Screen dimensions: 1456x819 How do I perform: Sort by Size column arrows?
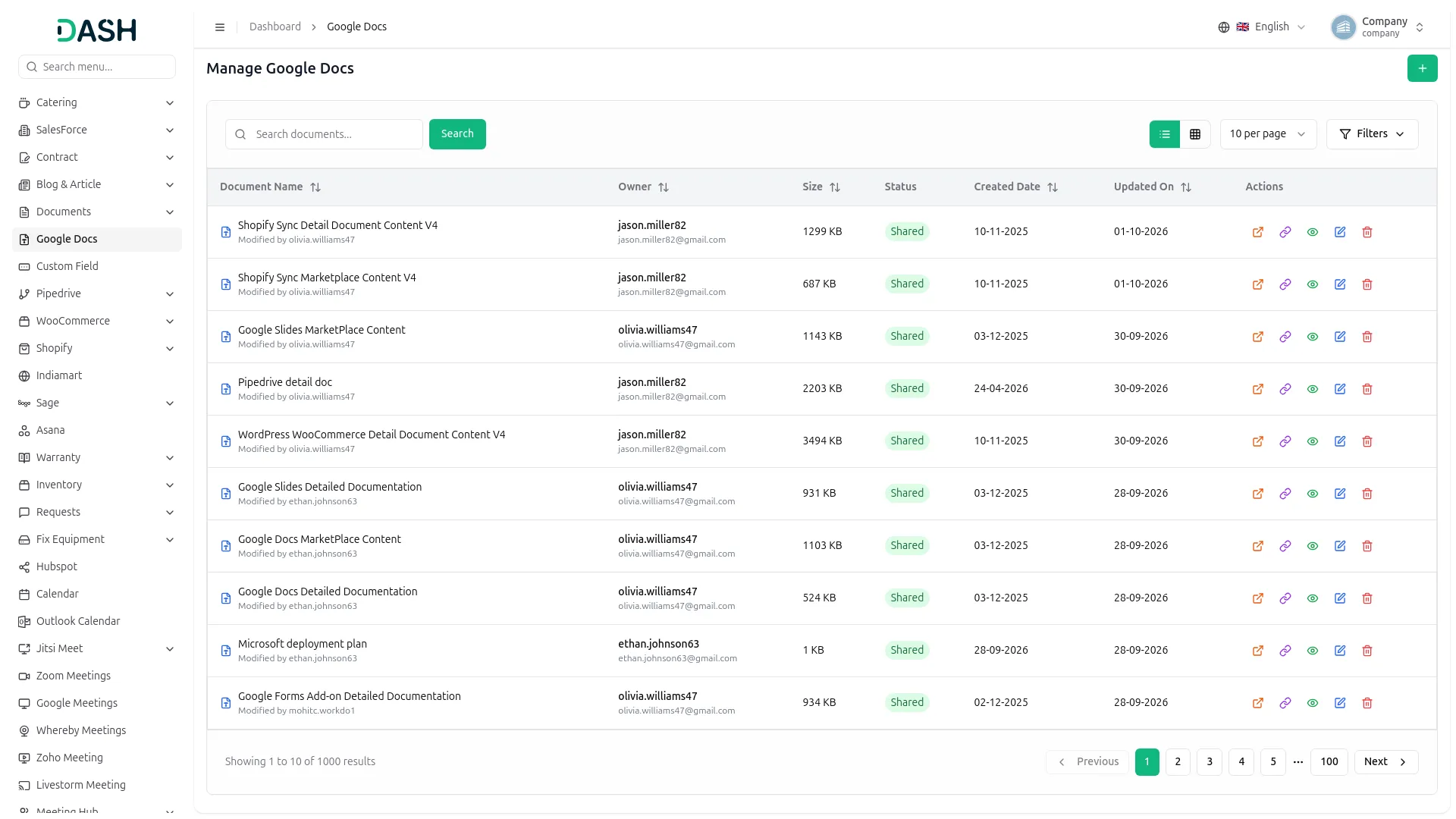click(835, 187)
